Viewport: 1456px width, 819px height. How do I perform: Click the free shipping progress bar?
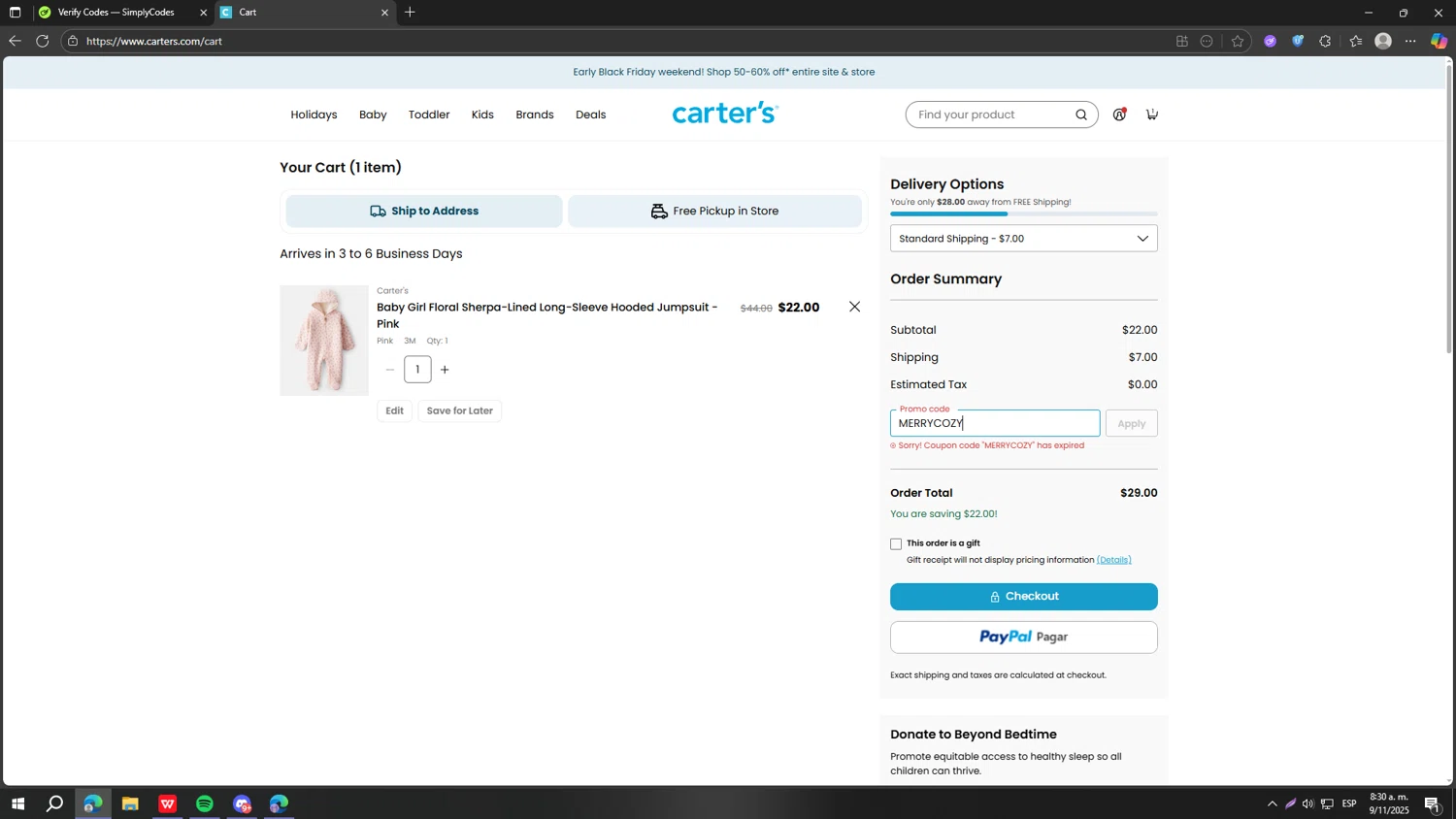(1024, 213)
